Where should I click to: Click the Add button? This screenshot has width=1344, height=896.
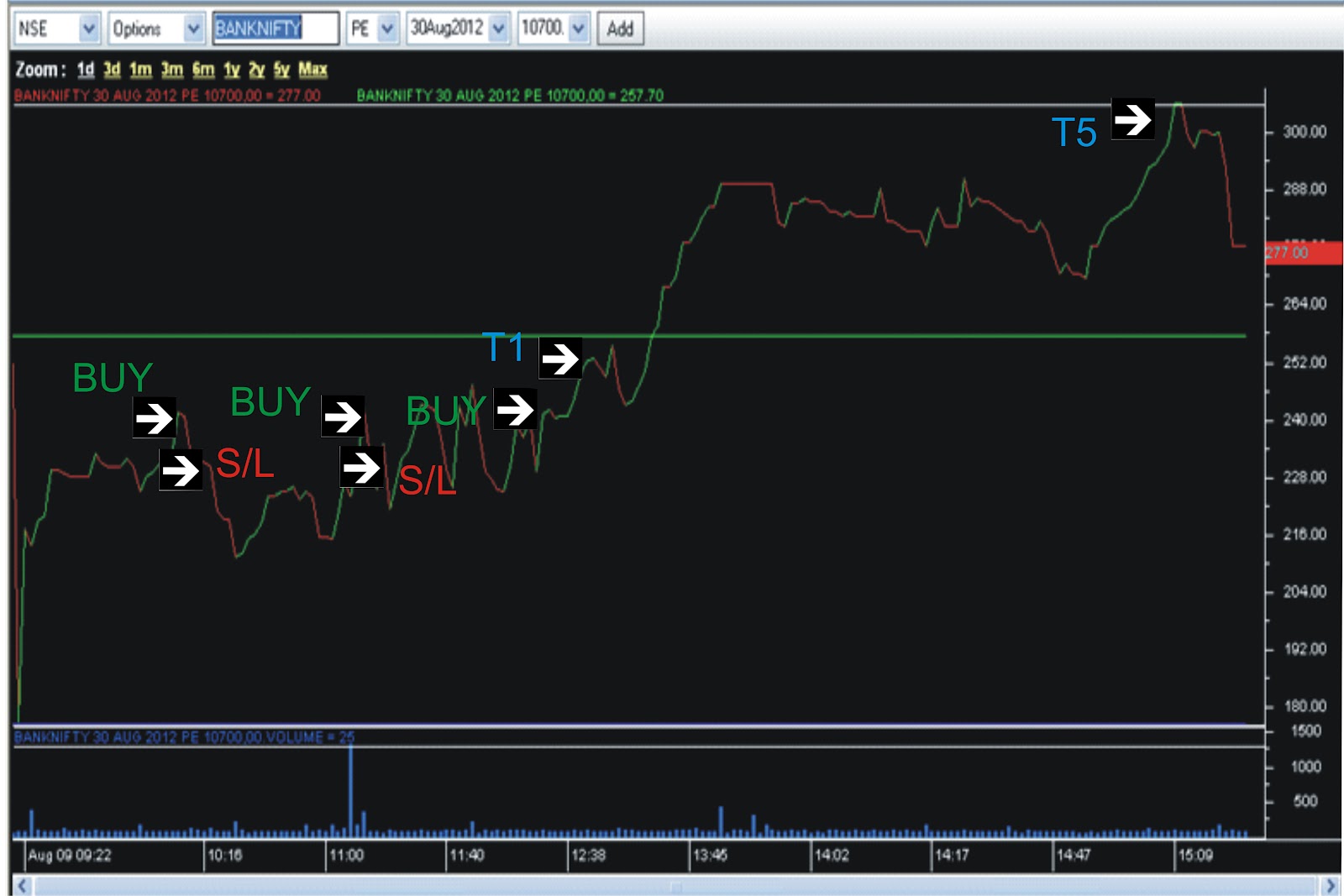tap(620, 29)
